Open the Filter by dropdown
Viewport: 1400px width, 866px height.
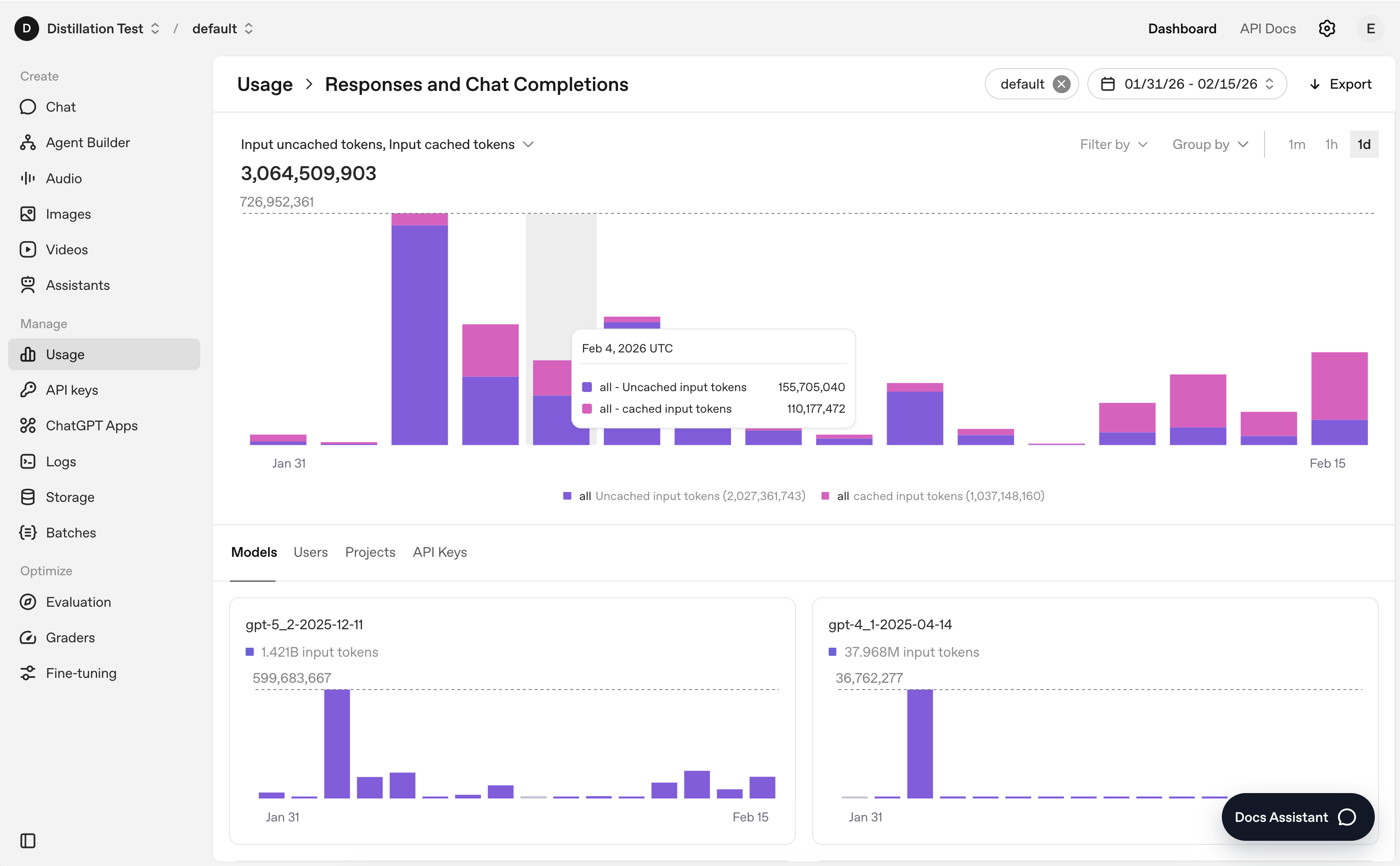coord(1113,144)
